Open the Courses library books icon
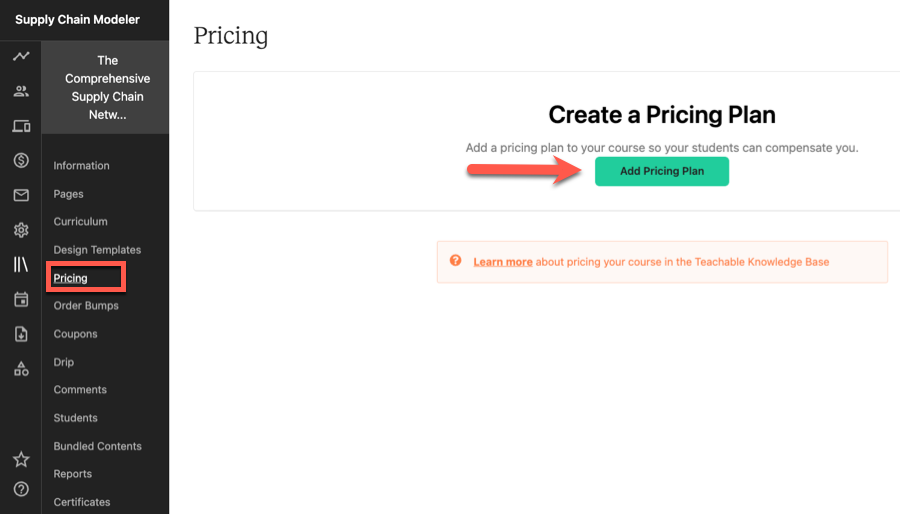900x514 pixels. pos(21,264)
